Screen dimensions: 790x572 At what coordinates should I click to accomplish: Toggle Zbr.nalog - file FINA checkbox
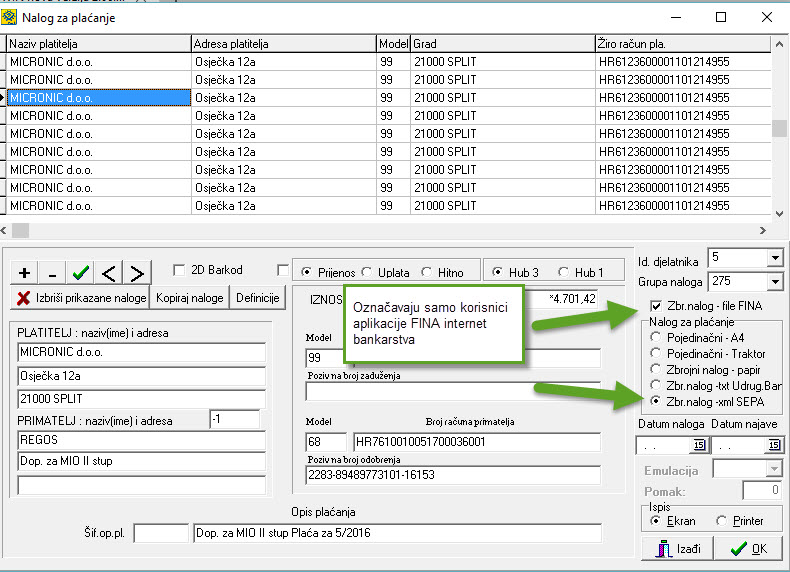click(656, 306)
